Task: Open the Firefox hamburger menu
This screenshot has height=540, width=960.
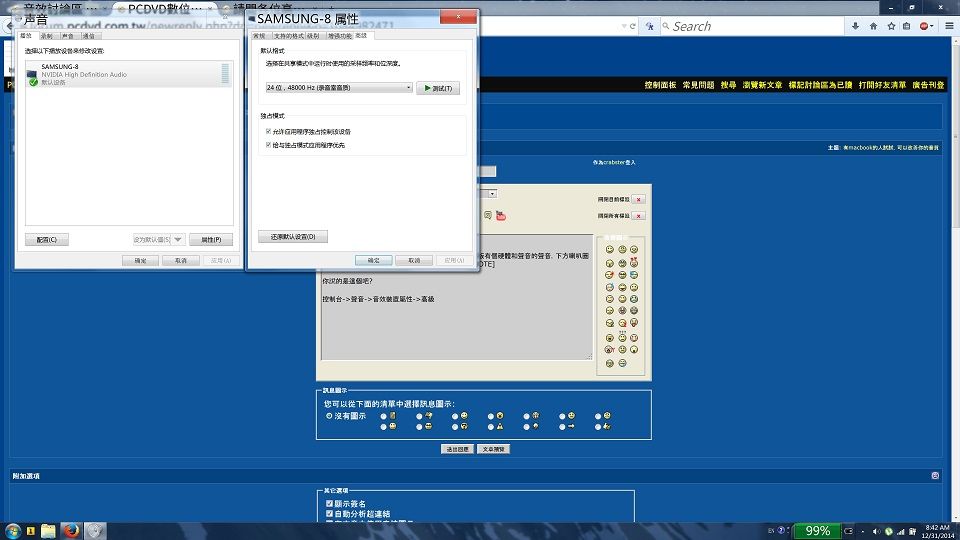Action: pos(949,26)
